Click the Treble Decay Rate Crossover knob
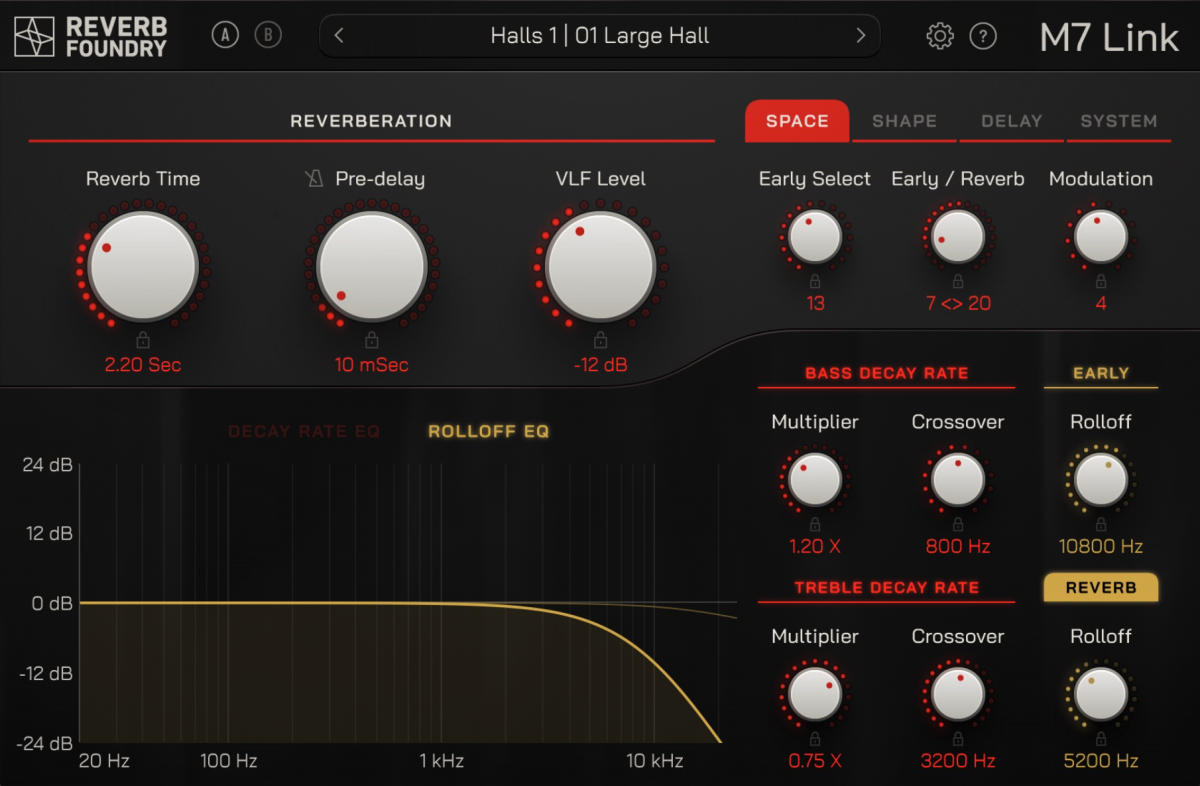1200x786 pixels. (x=958, y=694)
